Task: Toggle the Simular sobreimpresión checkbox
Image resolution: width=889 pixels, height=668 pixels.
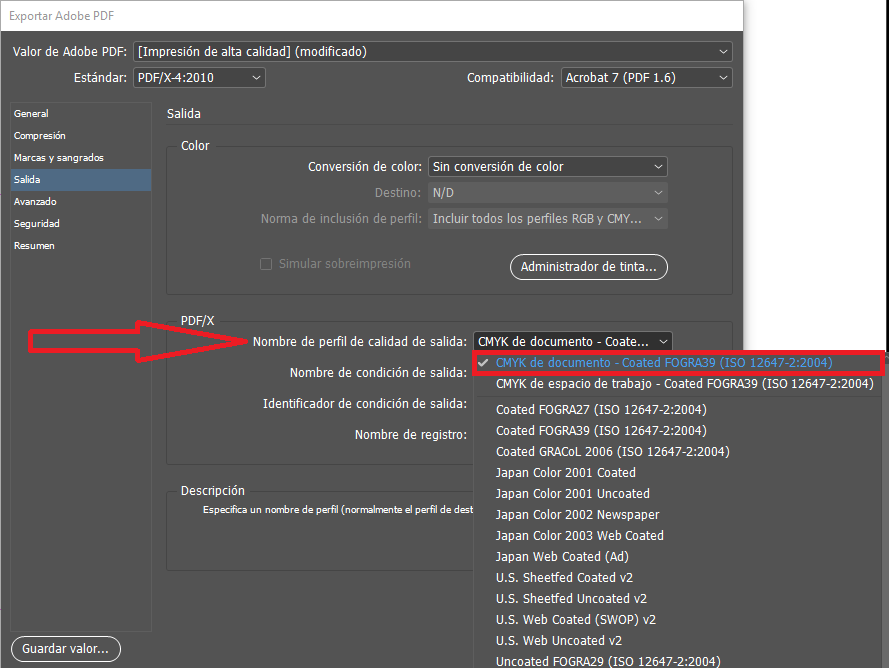Action: coord(265,264)
